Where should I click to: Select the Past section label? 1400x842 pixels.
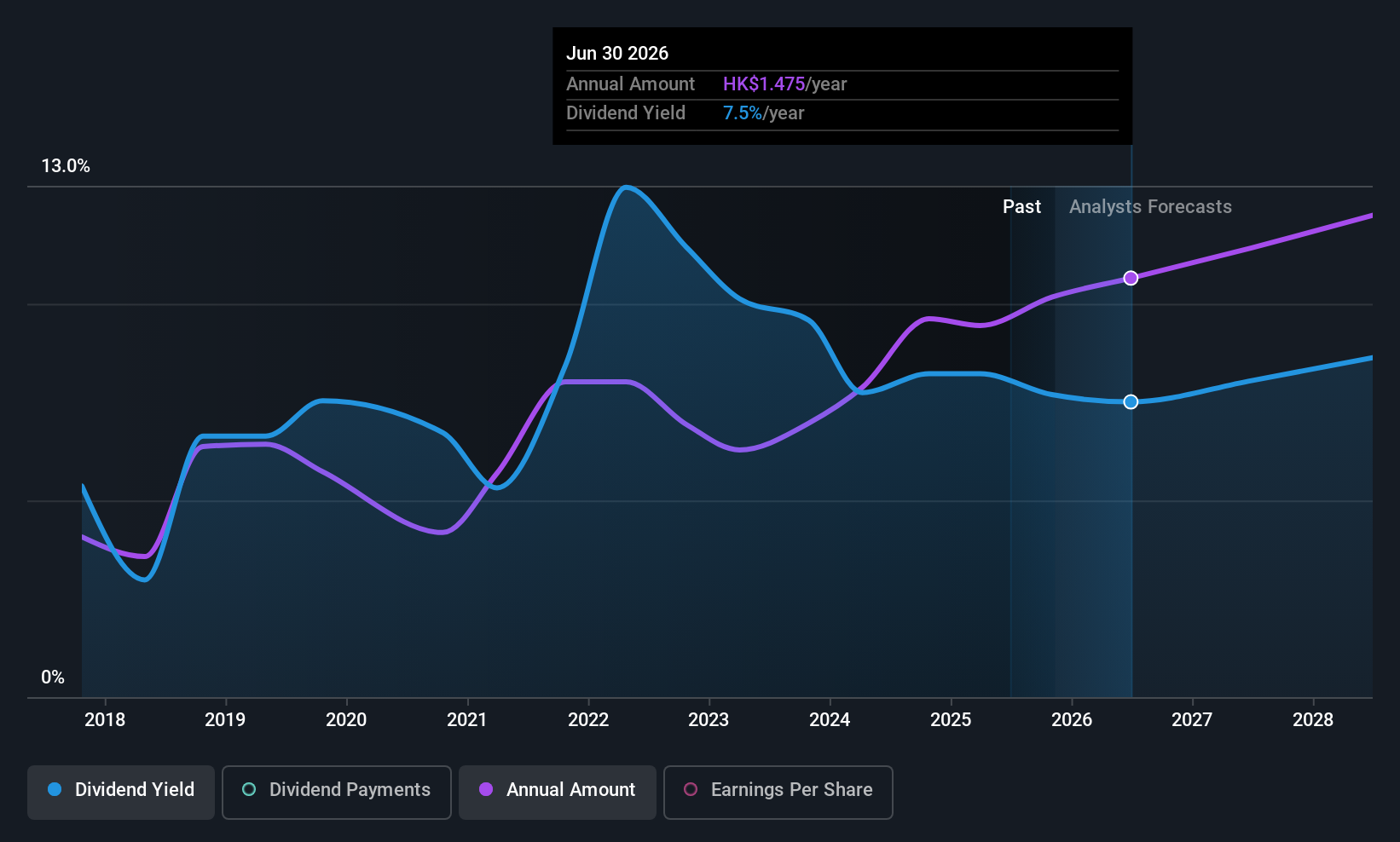click(x=1021, y=206)
